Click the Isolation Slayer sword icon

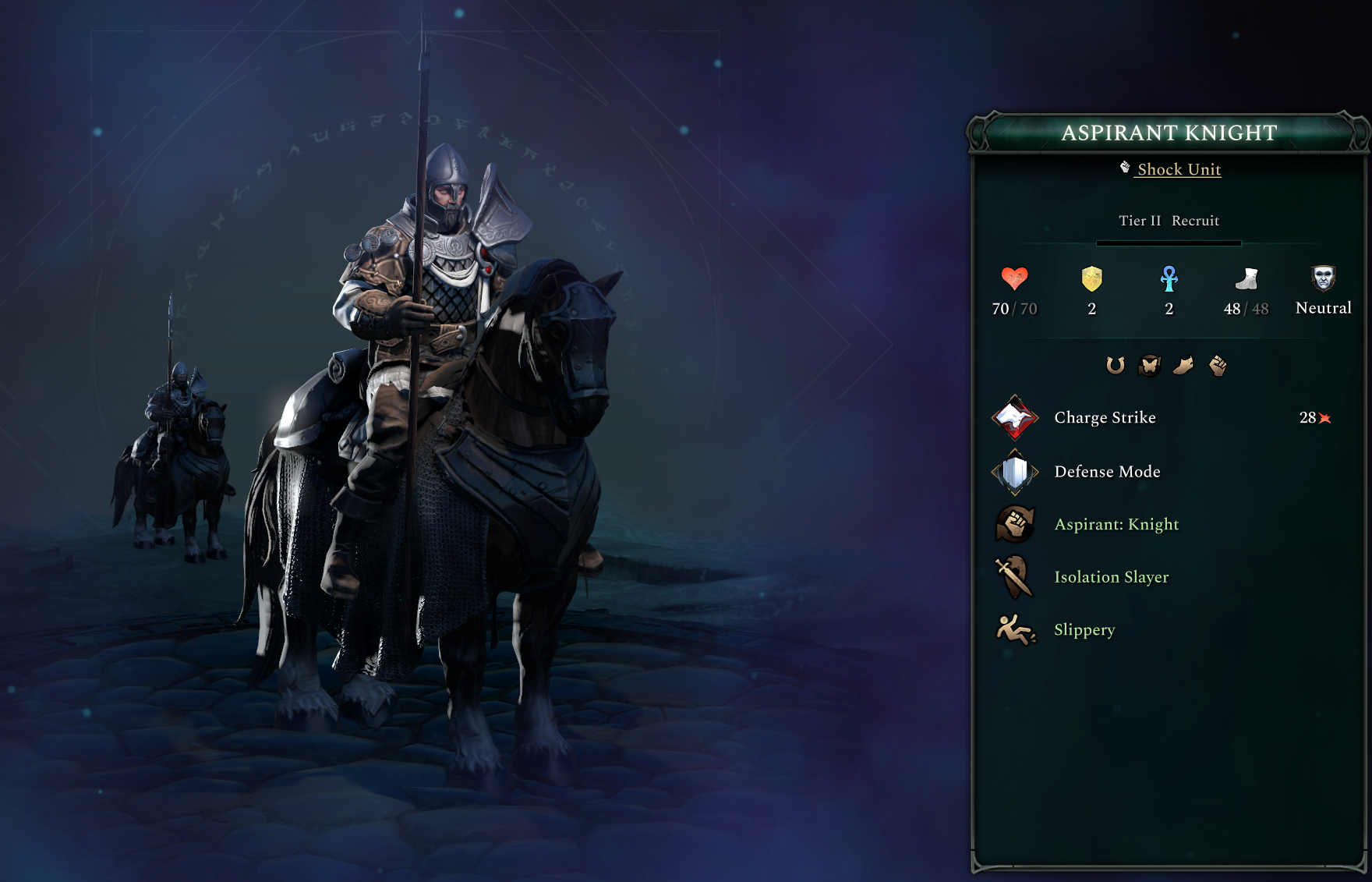pyautogui.click(x=1014, y=577)
